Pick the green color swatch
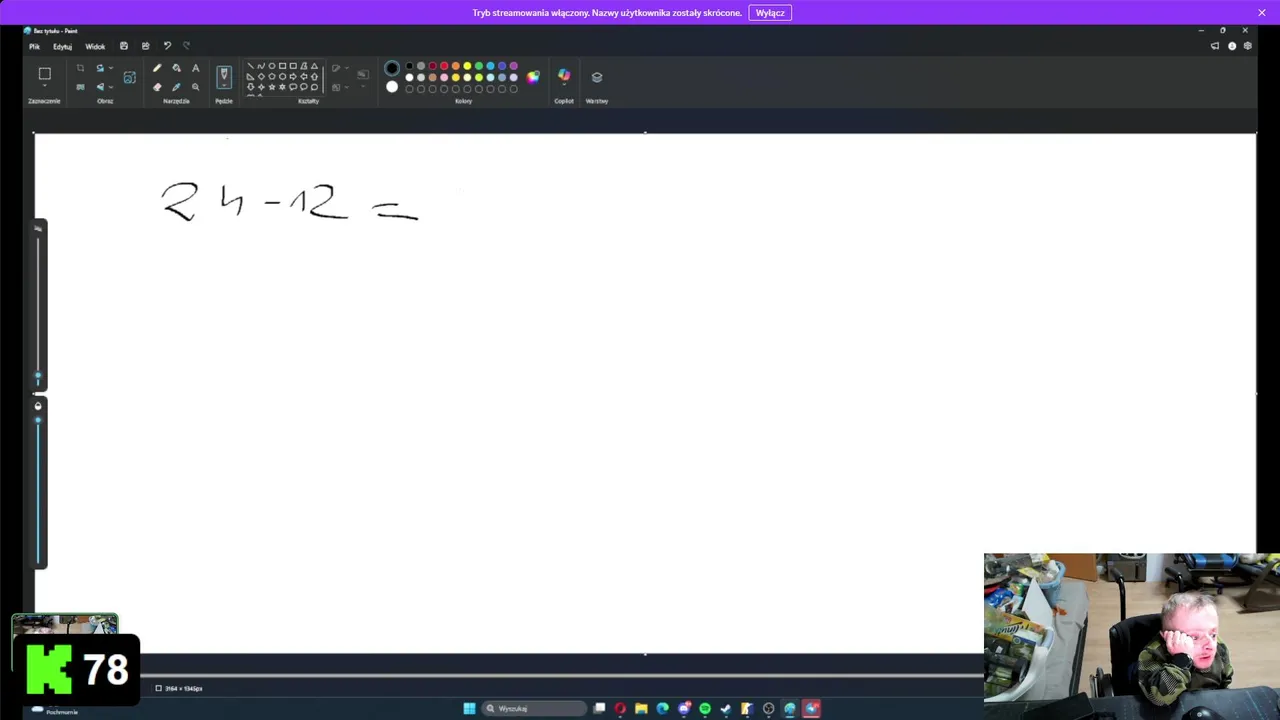 (x=479, y=66)
